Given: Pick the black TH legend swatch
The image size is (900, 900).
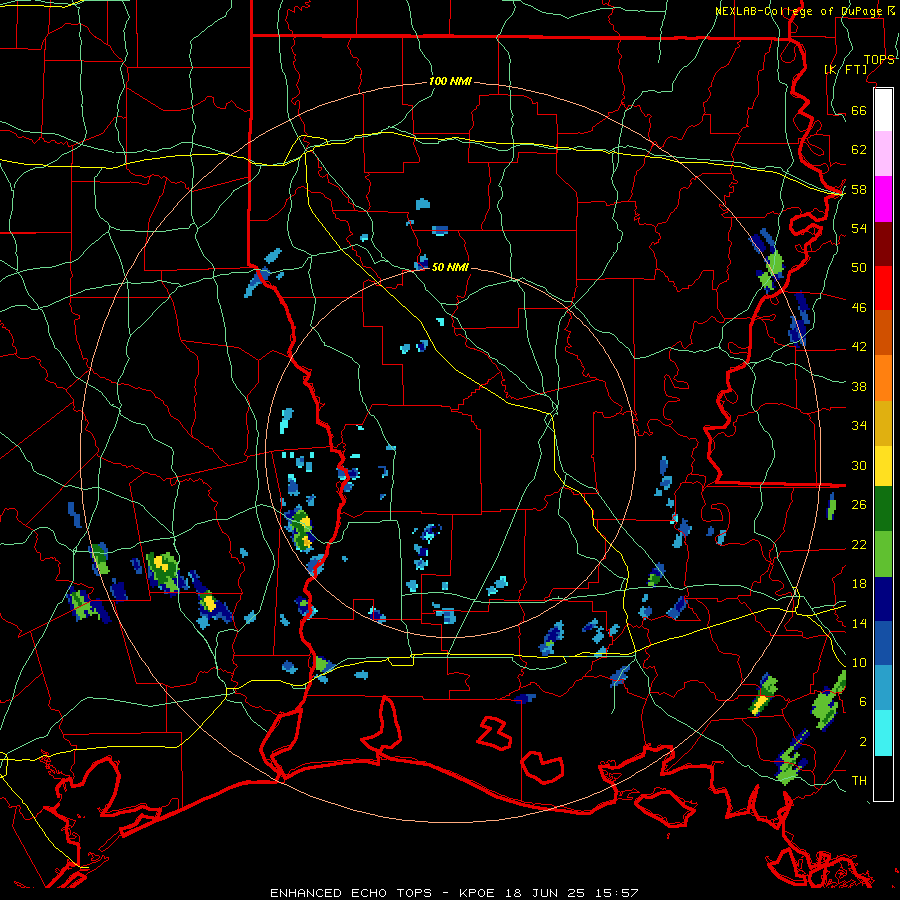Looking at the screenshot, I should pos(883,778).
